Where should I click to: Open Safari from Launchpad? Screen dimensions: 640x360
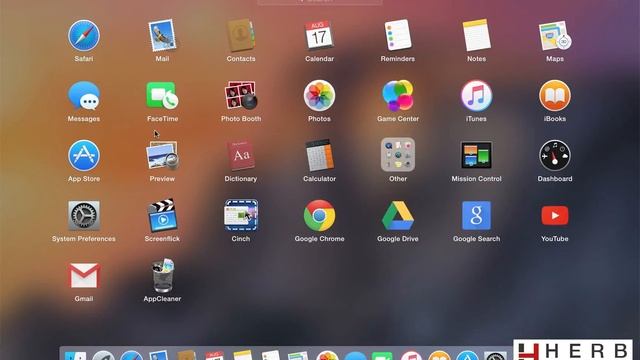pyautogui.click(x=84, y=36)
